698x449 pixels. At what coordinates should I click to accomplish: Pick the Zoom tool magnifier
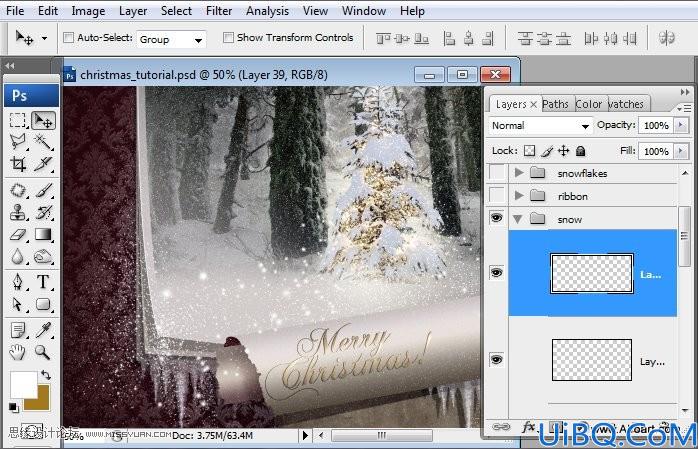tap(43, 352)
